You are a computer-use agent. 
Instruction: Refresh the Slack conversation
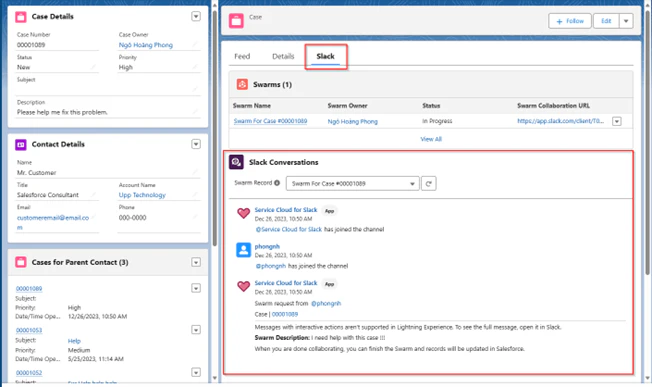(429, 183)
